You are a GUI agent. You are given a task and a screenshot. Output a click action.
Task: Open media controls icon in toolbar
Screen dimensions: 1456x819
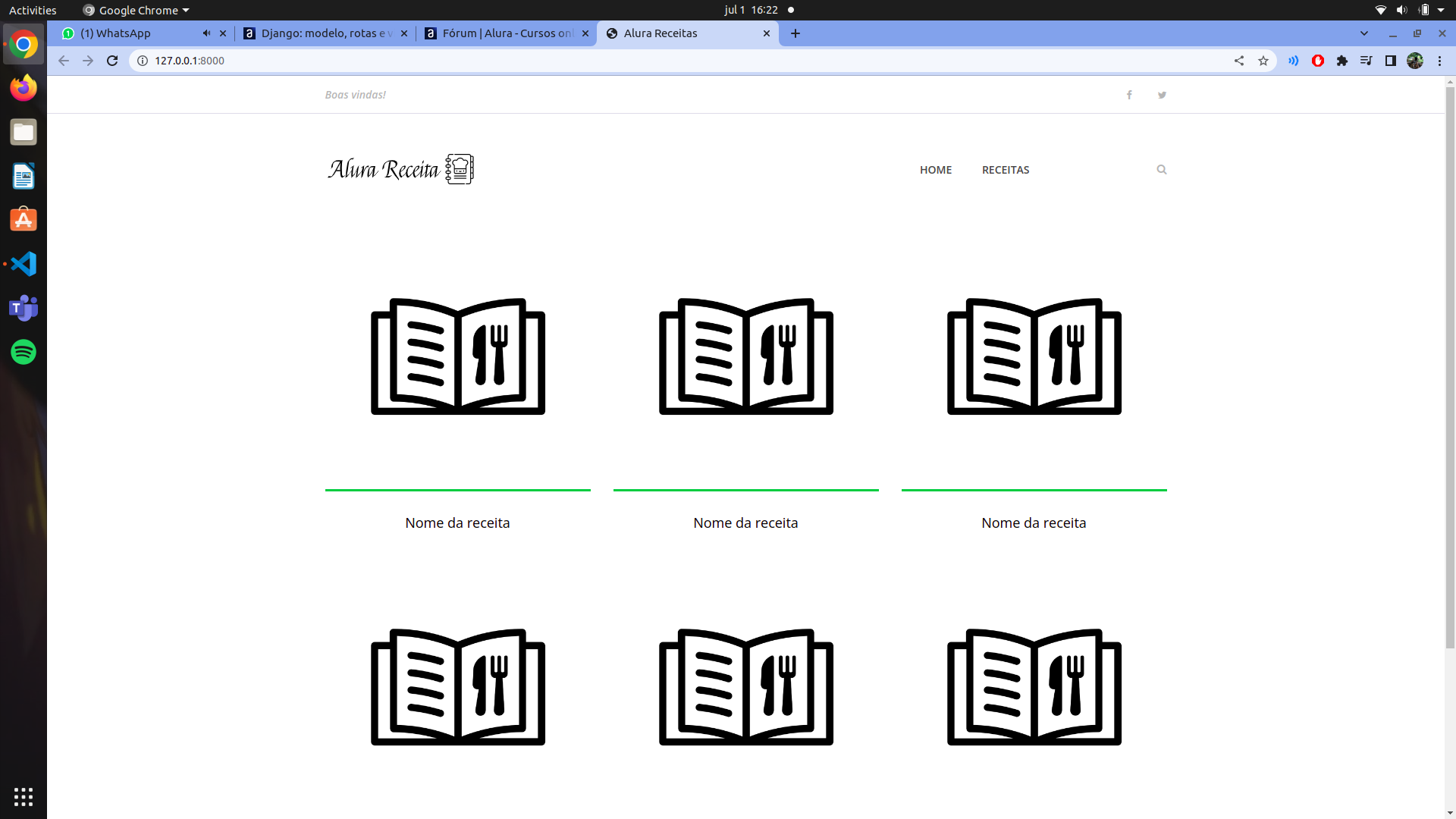(x=1367, y=61)
